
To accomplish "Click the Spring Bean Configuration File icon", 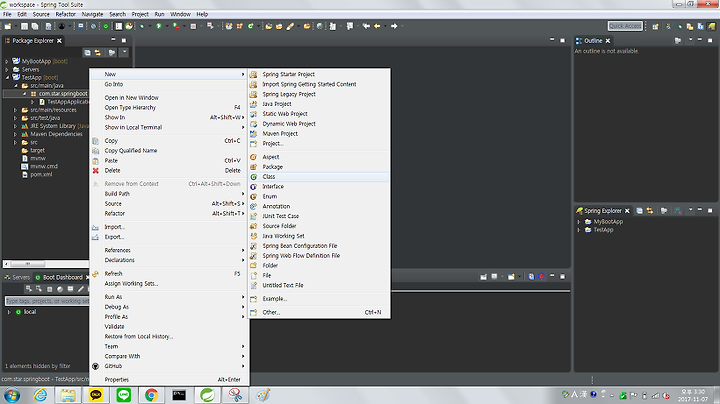I will pos(253,246).
